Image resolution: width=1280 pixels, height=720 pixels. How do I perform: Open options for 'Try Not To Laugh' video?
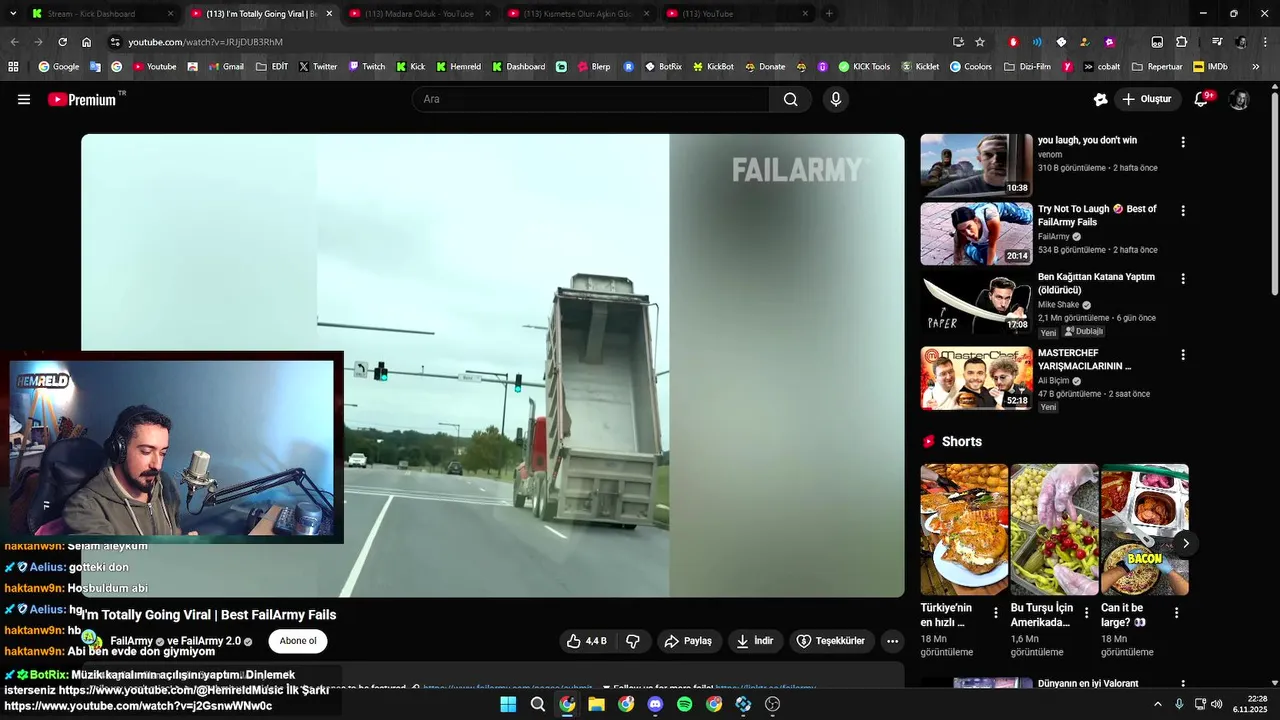click(1183, 211)
